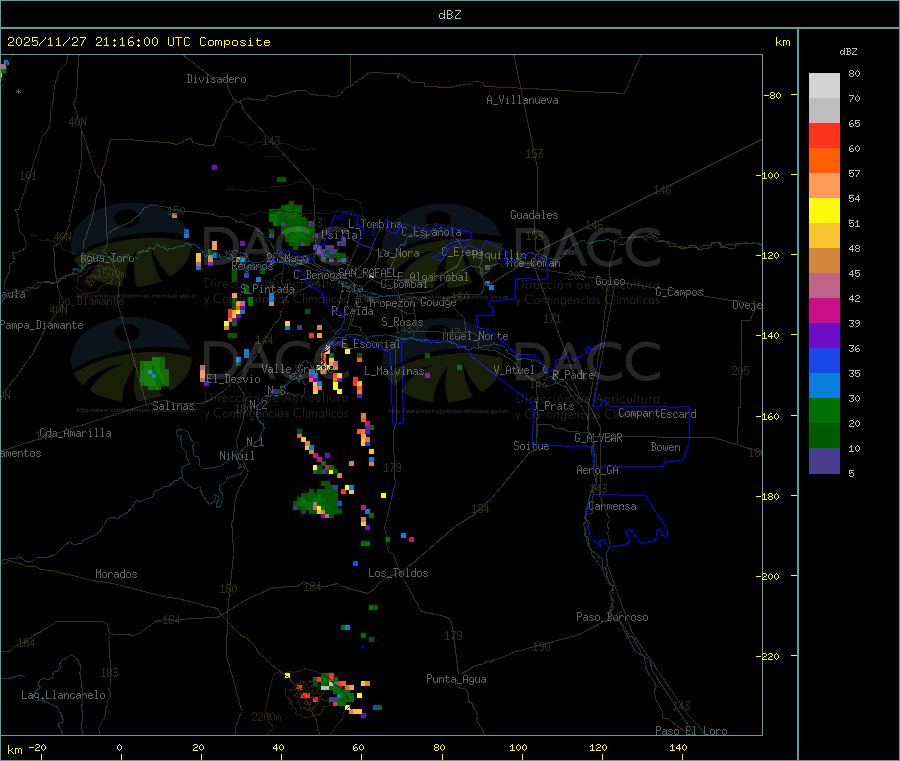Click the S_Pintada map label

[x=267, y=289]
